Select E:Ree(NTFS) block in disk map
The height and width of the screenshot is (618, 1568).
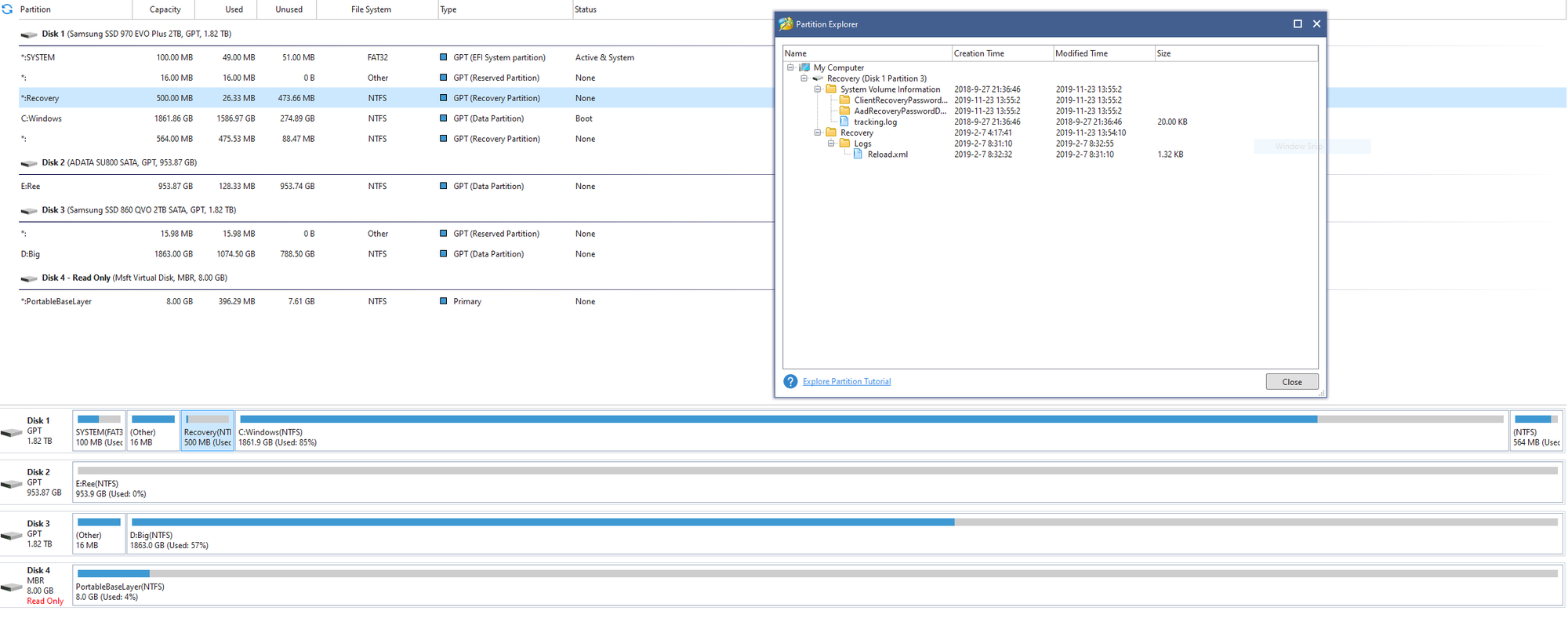point(818,482)
